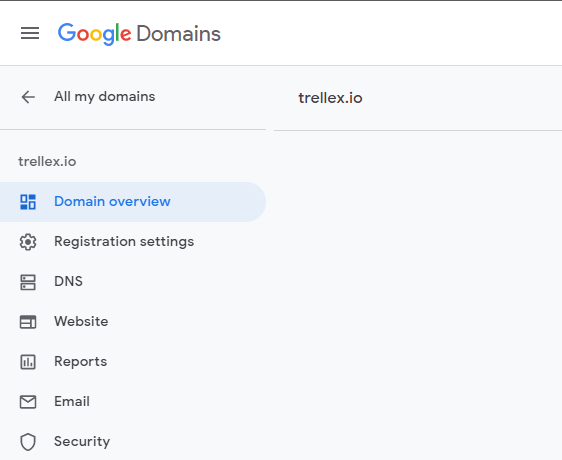The image size is (562, 460).
Task: Click the back arrow icon
Action: [28, 97]
